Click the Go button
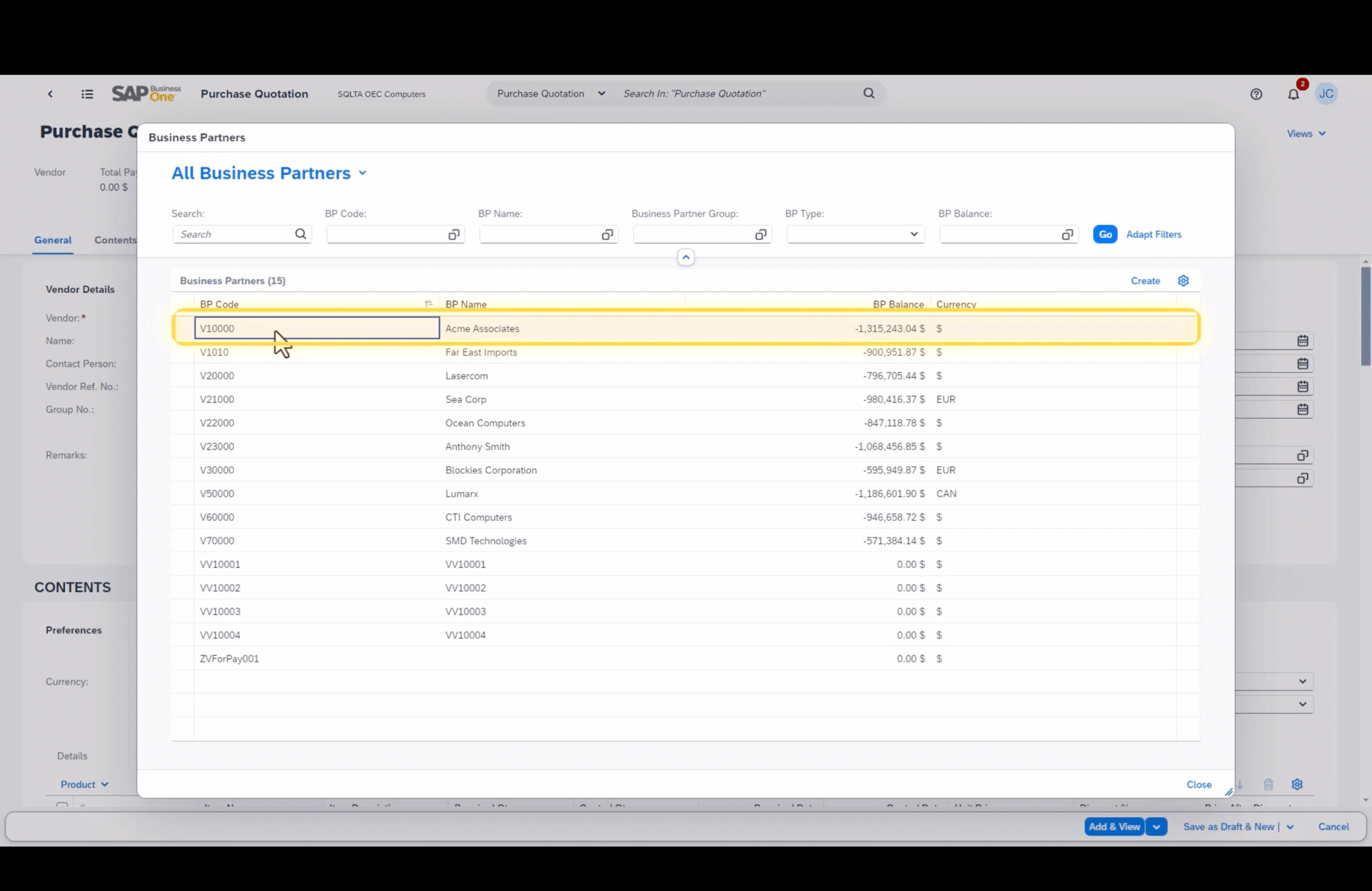Viewport: 1372px width, 891px height. (1105, 234)
